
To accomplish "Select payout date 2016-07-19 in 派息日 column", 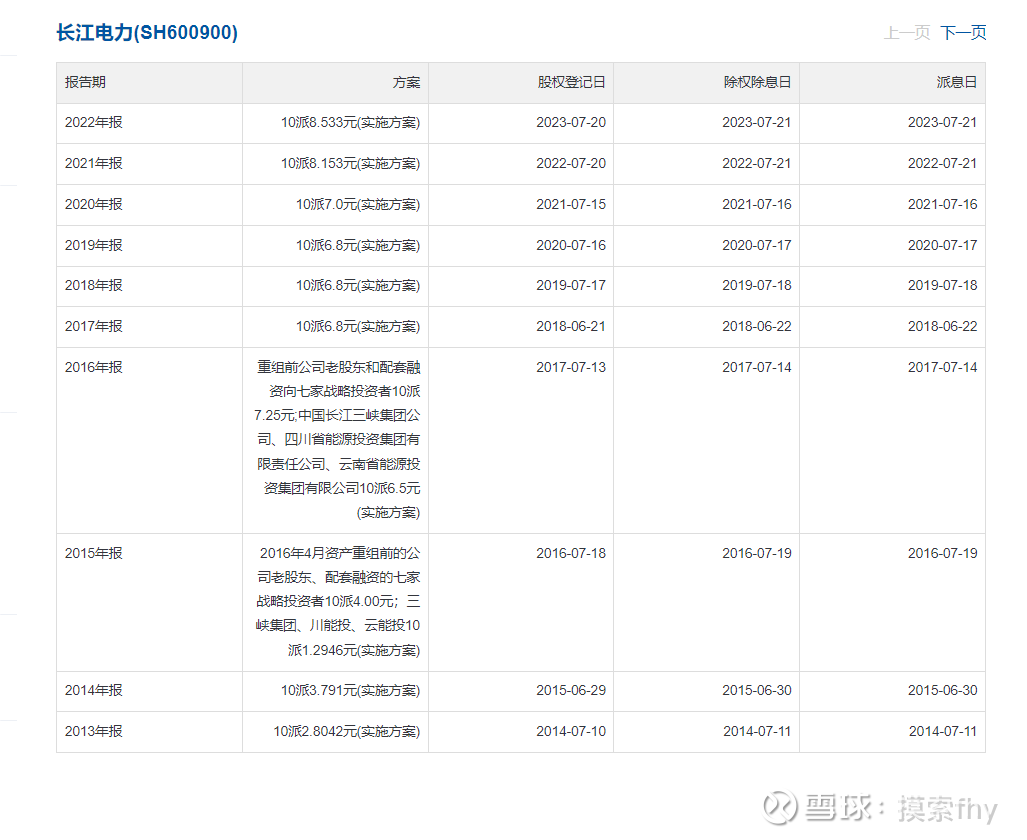I will pyautogui.click(x=943, y=554).
